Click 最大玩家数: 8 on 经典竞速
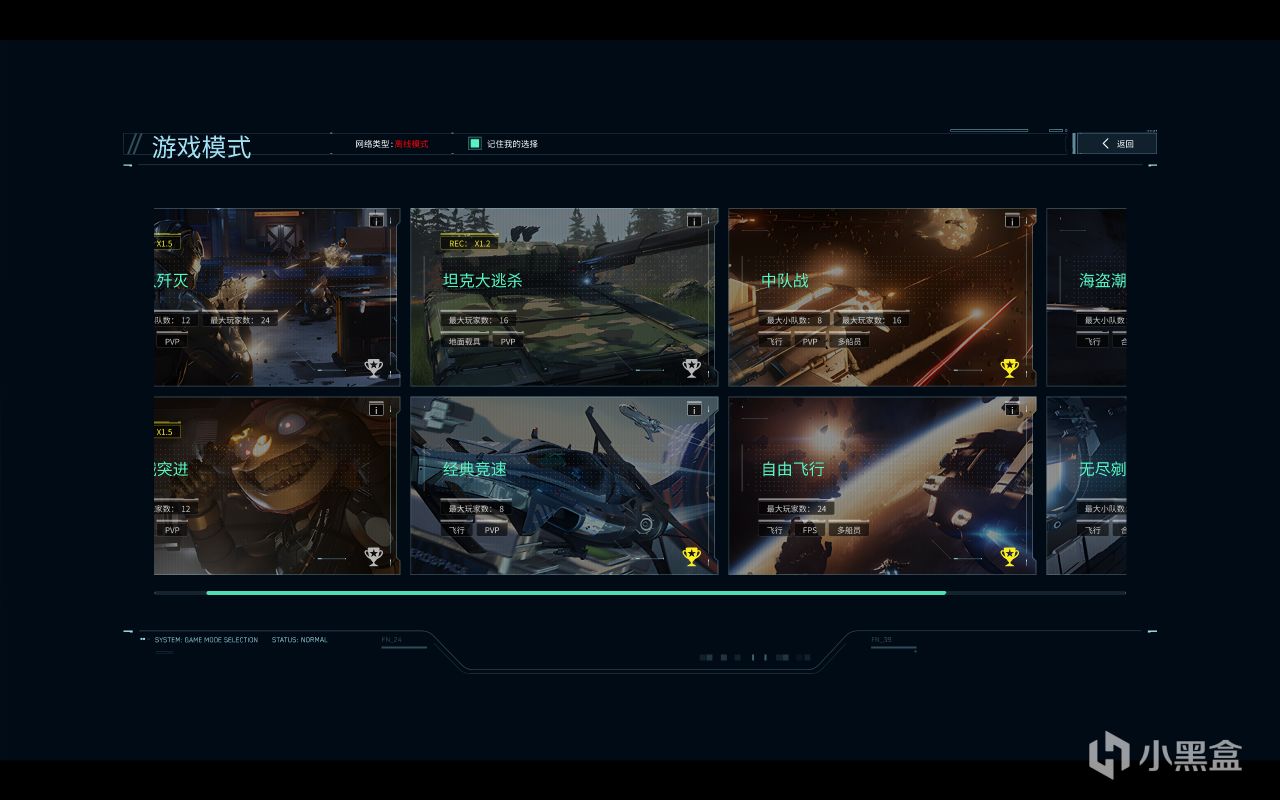Screen dimensions: 1280x800 tap(477, 508)
